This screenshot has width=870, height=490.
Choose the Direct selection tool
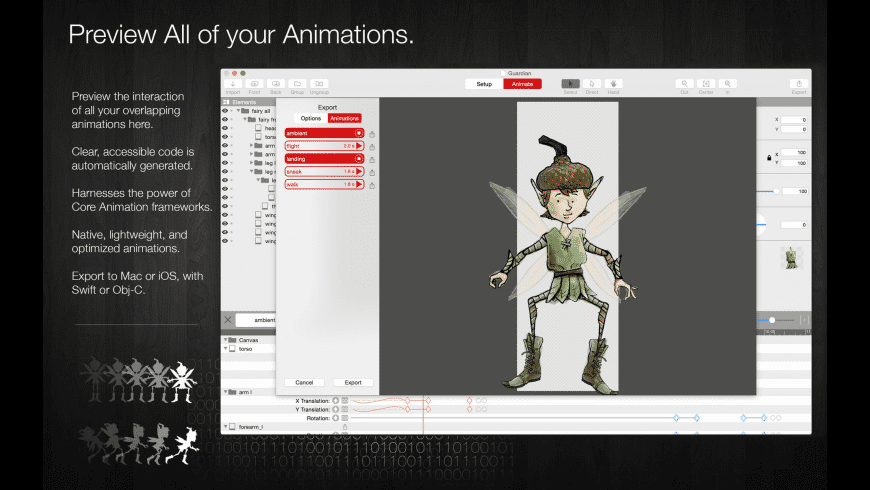[592, 84]
